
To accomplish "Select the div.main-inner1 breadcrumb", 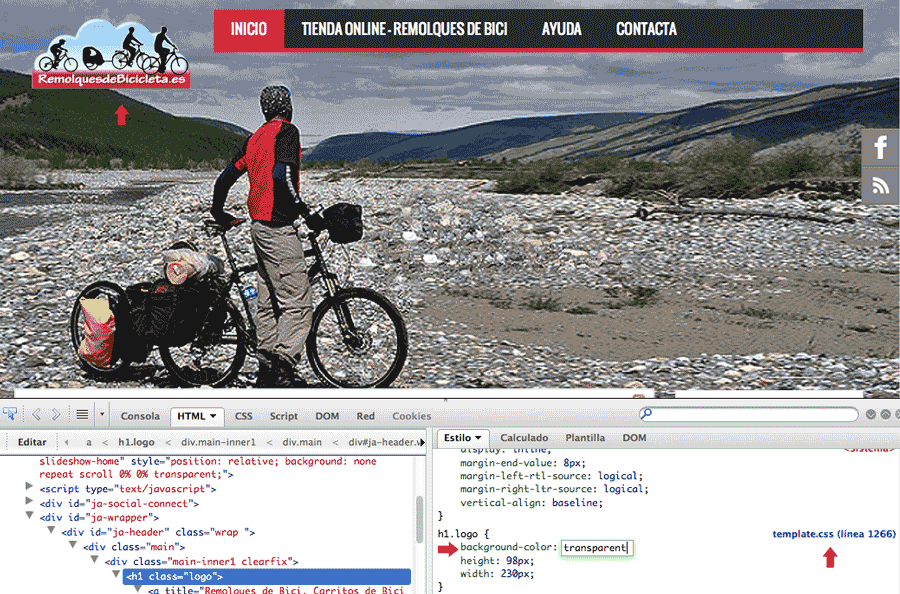I will (x=218, y=442).
